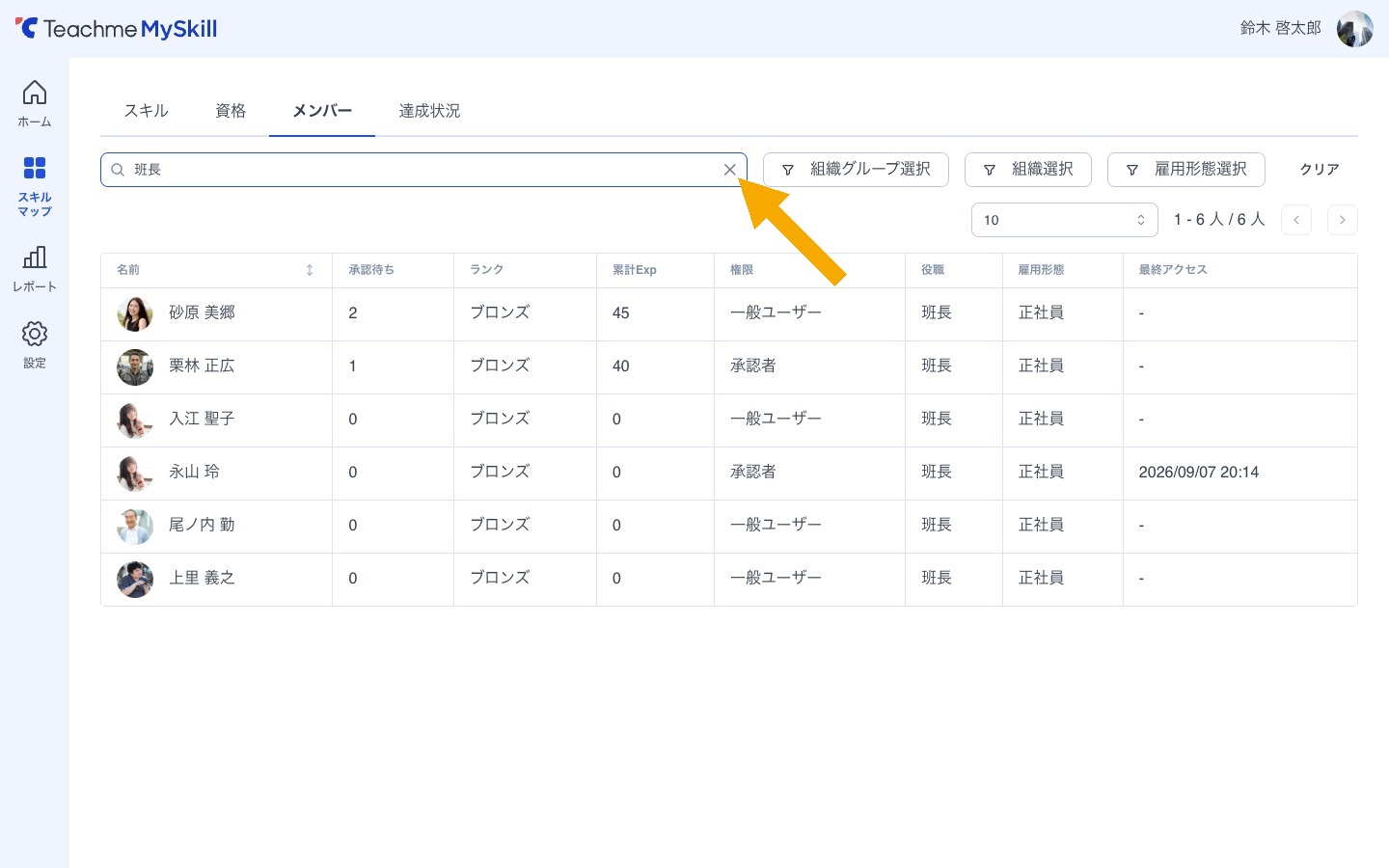Click the cumulative Exp value 45
The image size is (1389, 868).
coord(621,313)
